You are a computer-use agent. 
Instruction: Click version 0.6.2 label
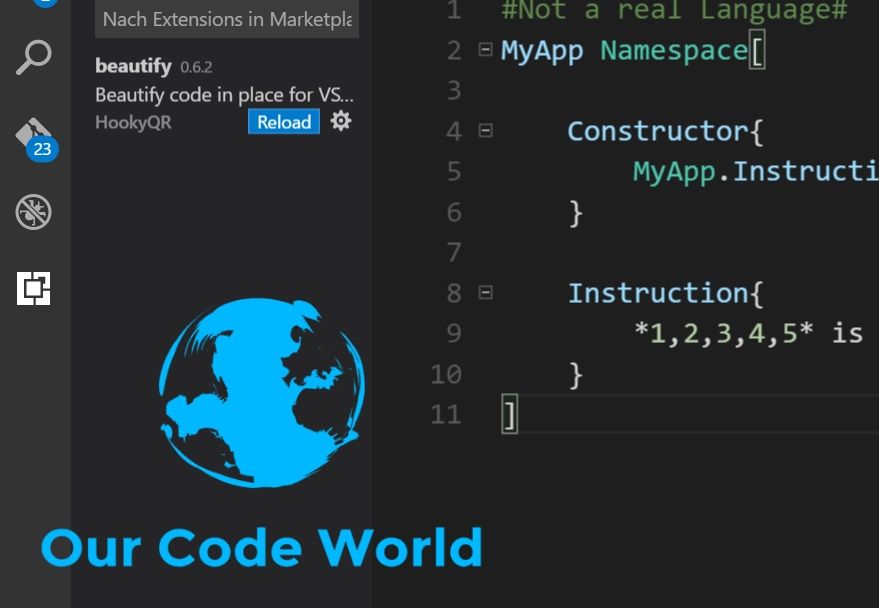click(196, 67)
